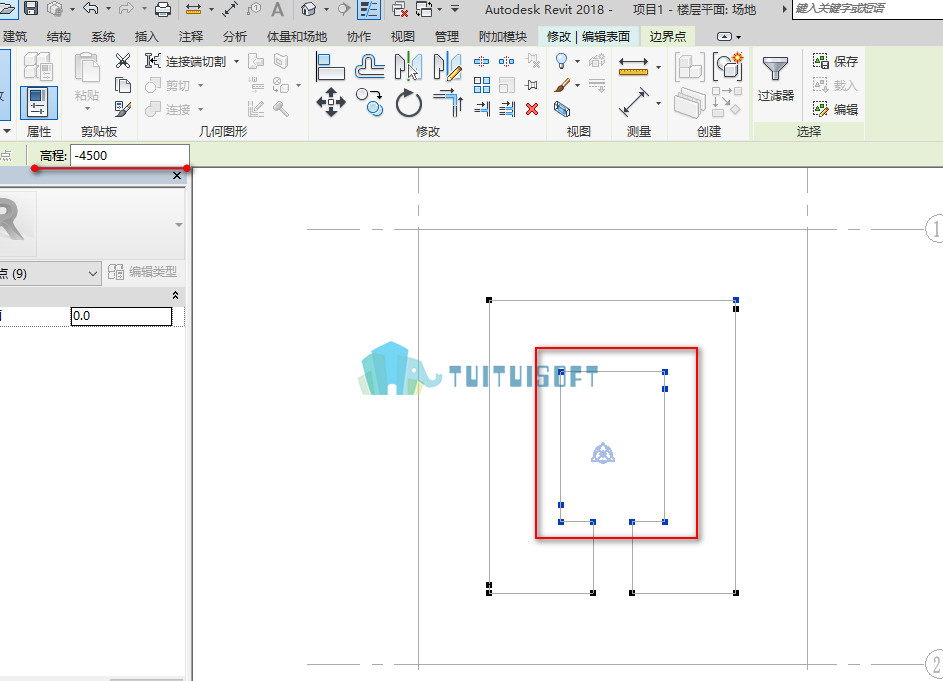Toggle ribbon minimize state button
Screen dimensions: 943x681
(x=725, y=37)
